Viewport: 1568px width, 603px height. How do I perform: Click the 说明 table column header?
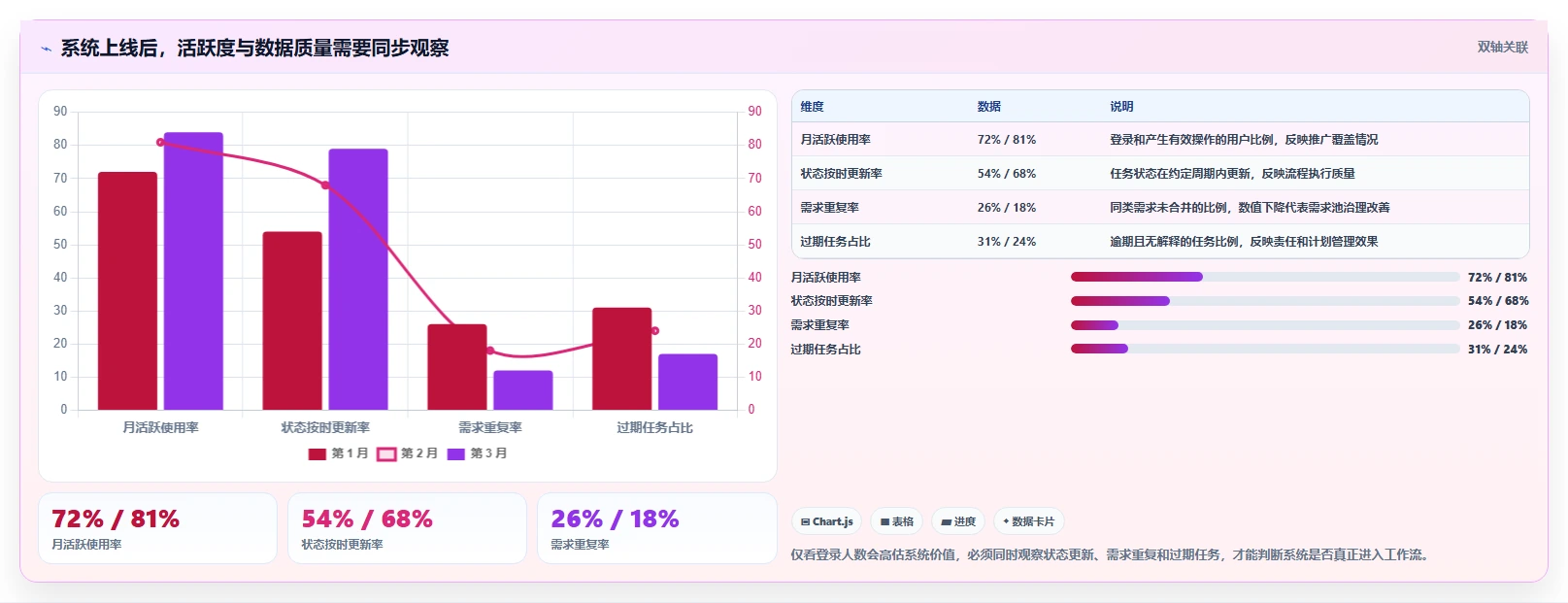1121,107
